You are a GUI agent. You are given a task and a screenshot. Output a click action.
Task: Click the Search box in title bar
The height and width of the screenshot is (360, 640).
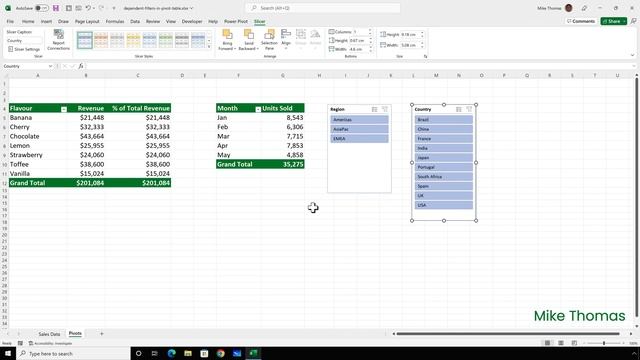[x=322, y=8]
